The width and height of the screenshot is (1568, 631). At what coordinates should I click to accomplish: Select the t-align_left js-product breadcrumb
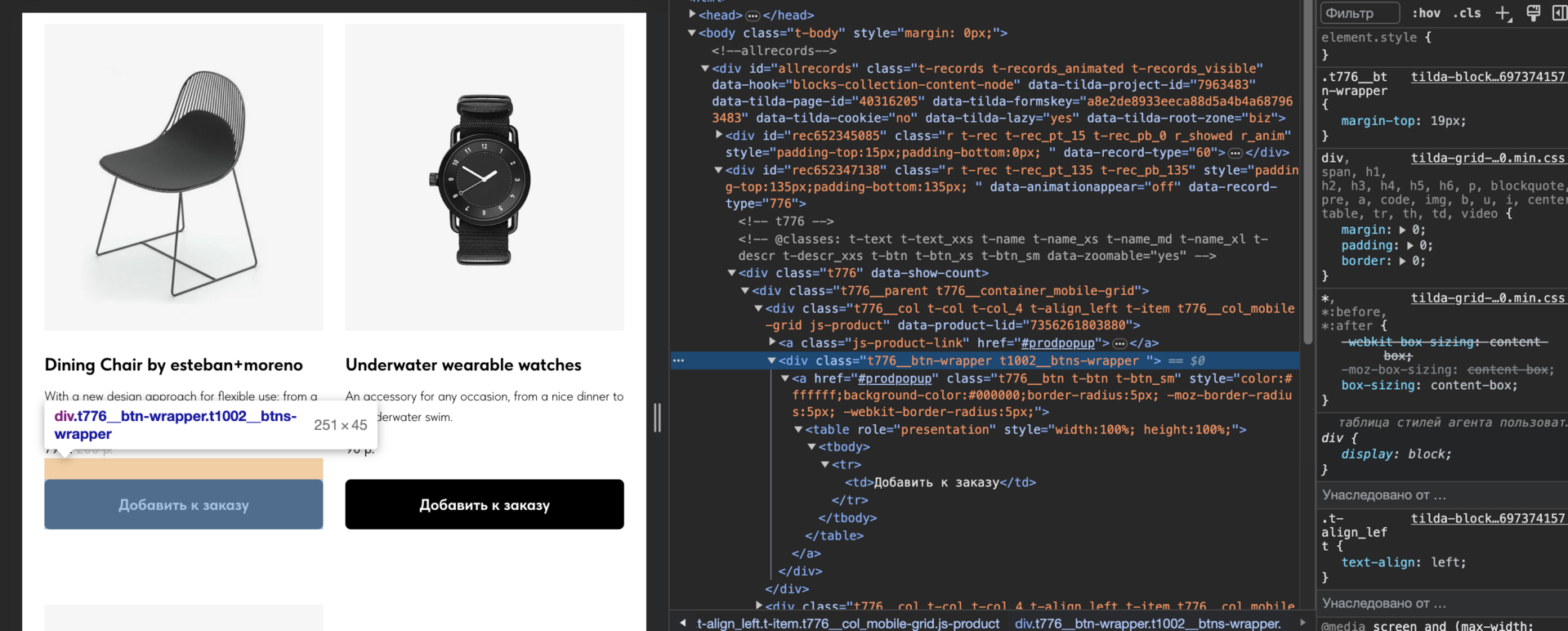pyautogui.click(x=848, y=624)
